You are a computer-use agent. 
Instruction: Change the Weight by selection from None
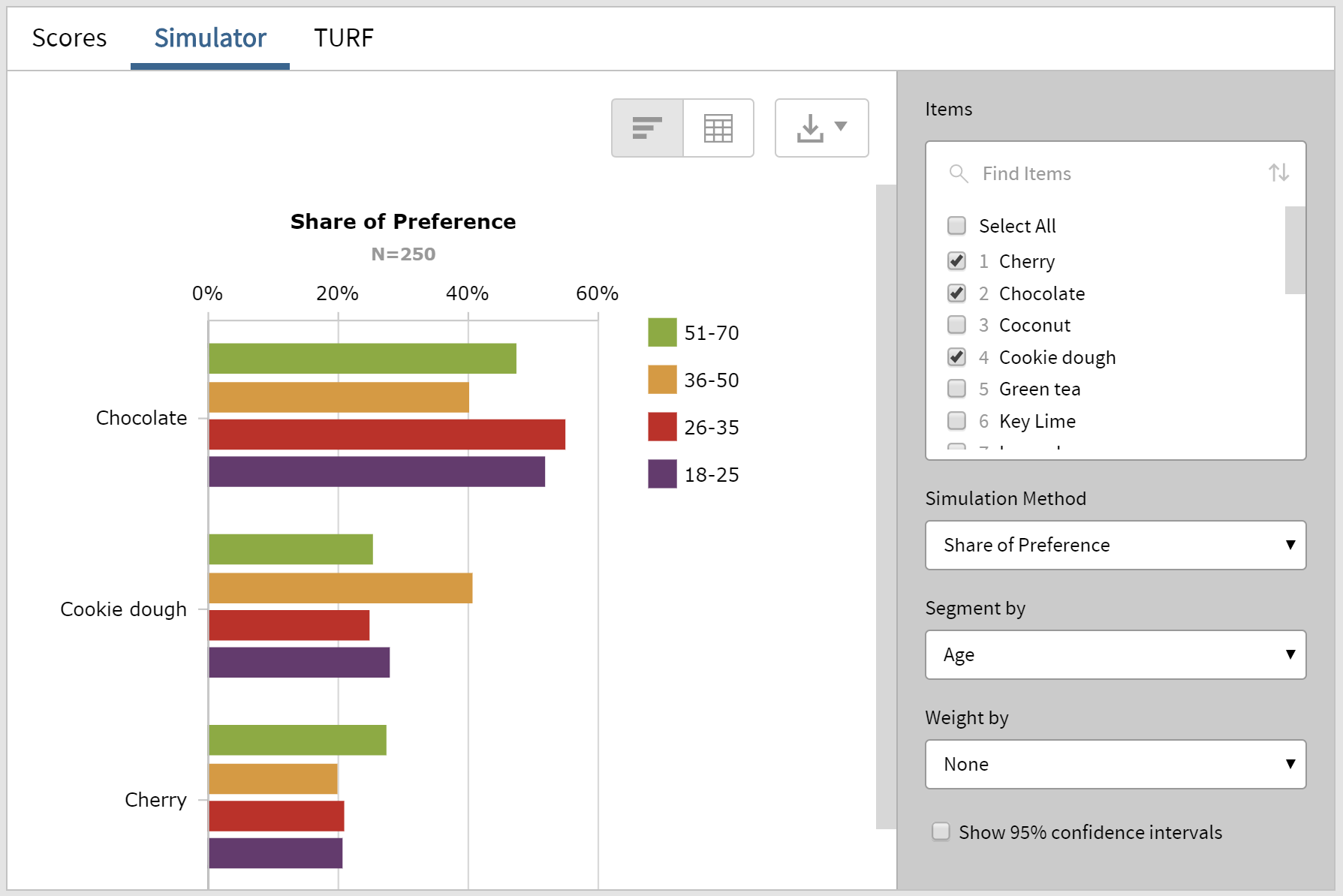click(1116, 764)
